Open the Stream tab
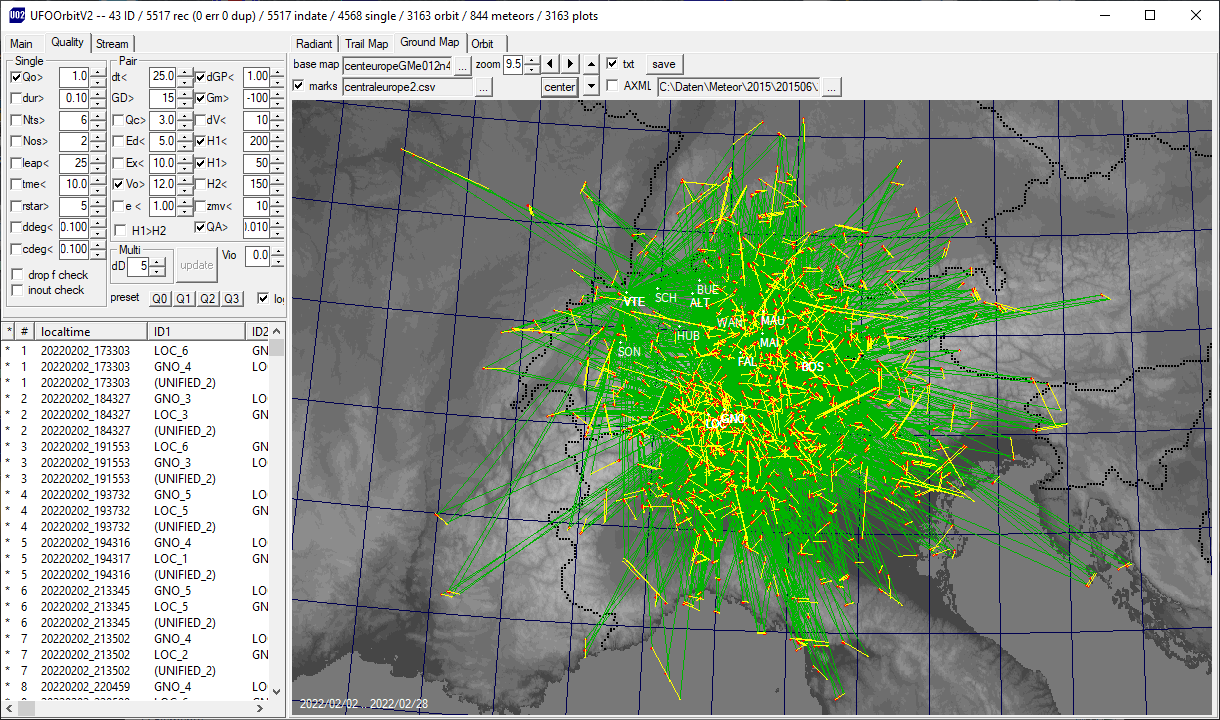The width and height of the screenshot is (1220, 720). pyautogui.click(x=112, y=44)
